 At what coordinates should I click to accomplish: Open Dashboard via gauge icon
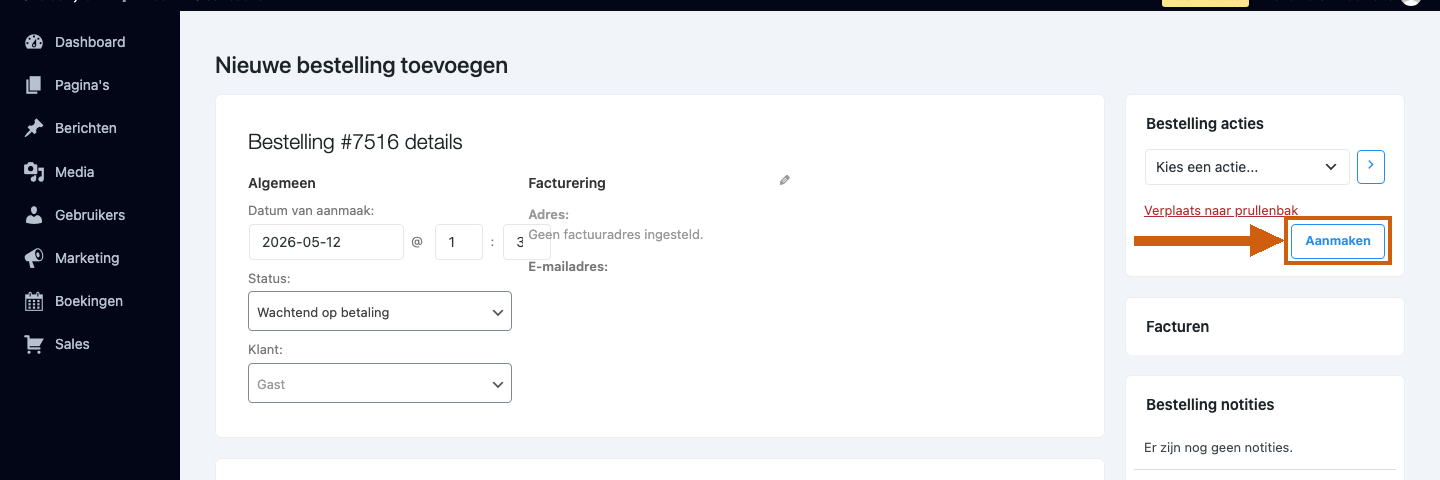point(34,42)
